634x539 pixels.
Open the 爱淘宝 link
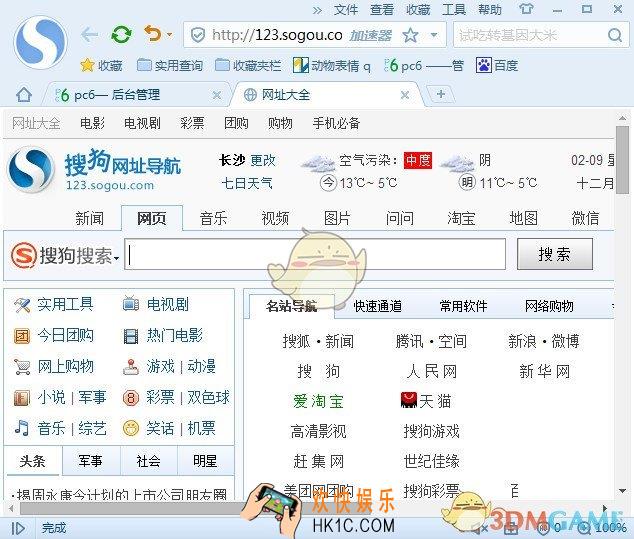(x=319, y=401)
